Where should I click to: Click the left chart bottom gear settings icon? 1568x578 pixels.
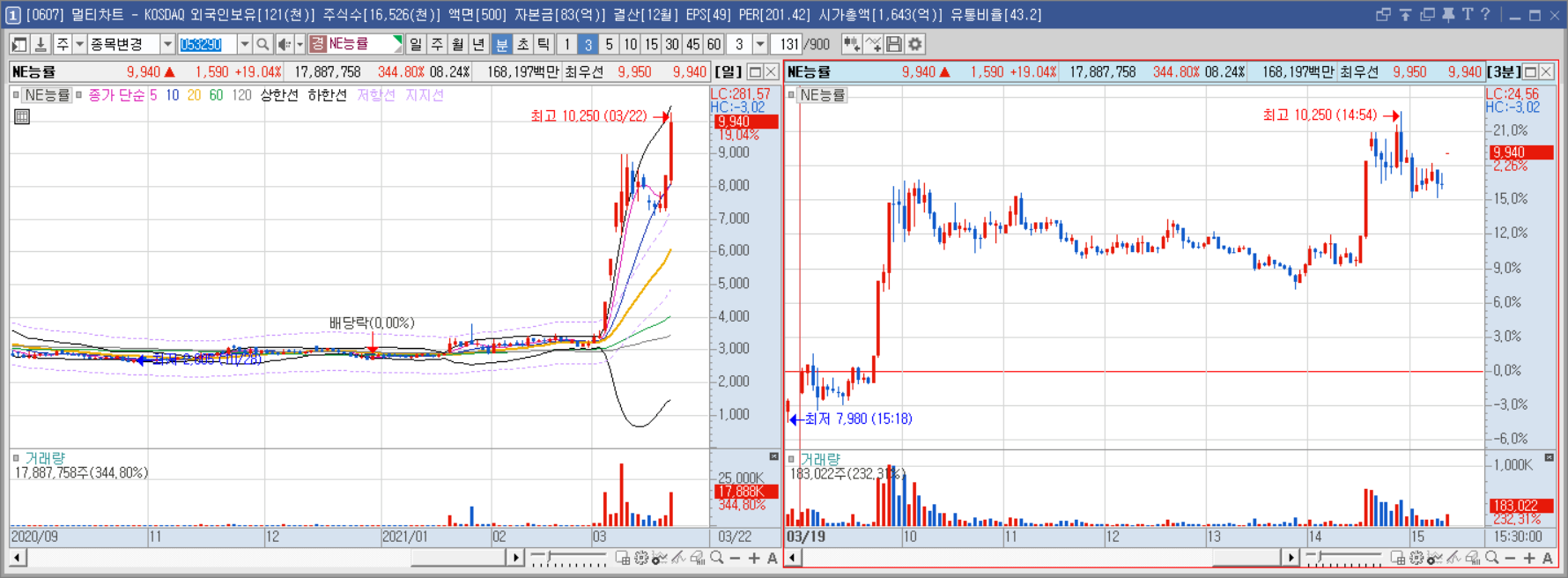tap(641, 558)
